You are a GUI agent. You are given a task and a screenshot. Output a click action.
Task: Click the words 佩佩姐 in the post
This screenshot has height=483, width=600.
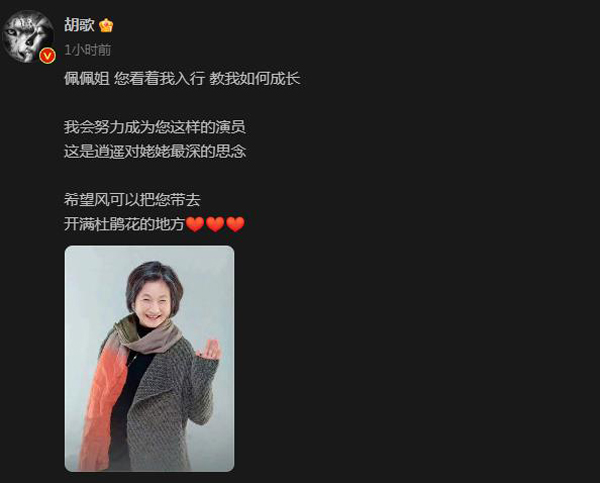point(87,78)
